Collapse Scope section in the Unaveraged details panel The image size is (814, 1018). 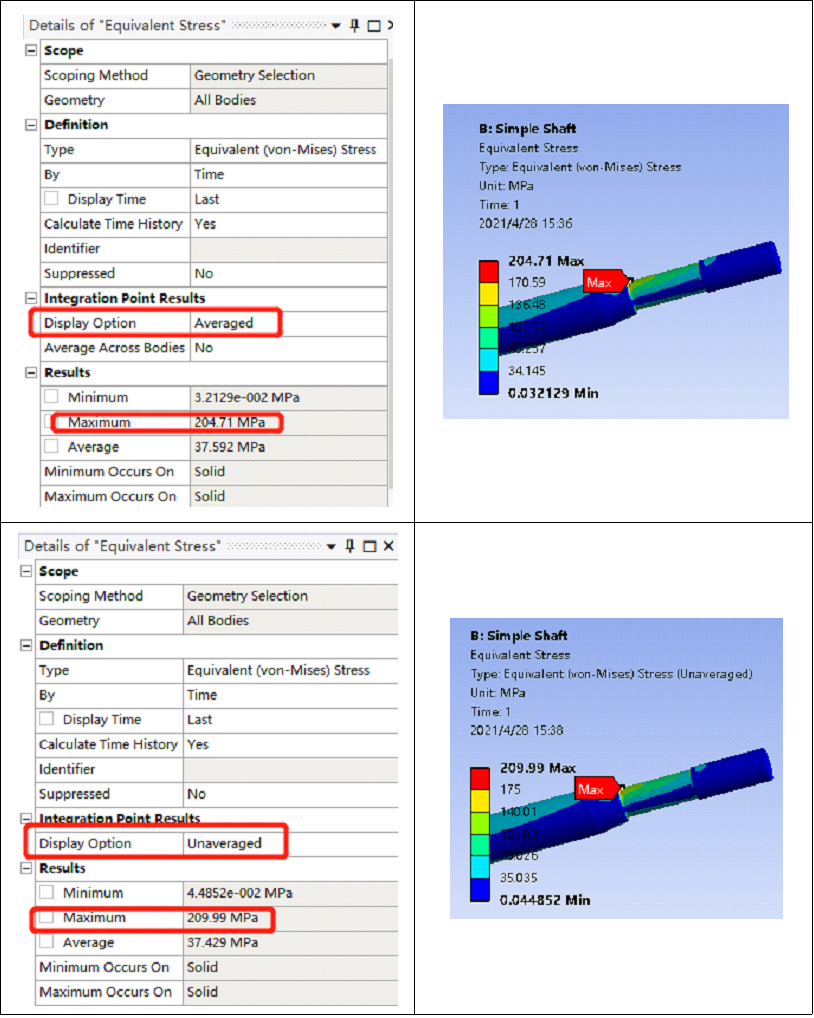(x=26, y=571)
